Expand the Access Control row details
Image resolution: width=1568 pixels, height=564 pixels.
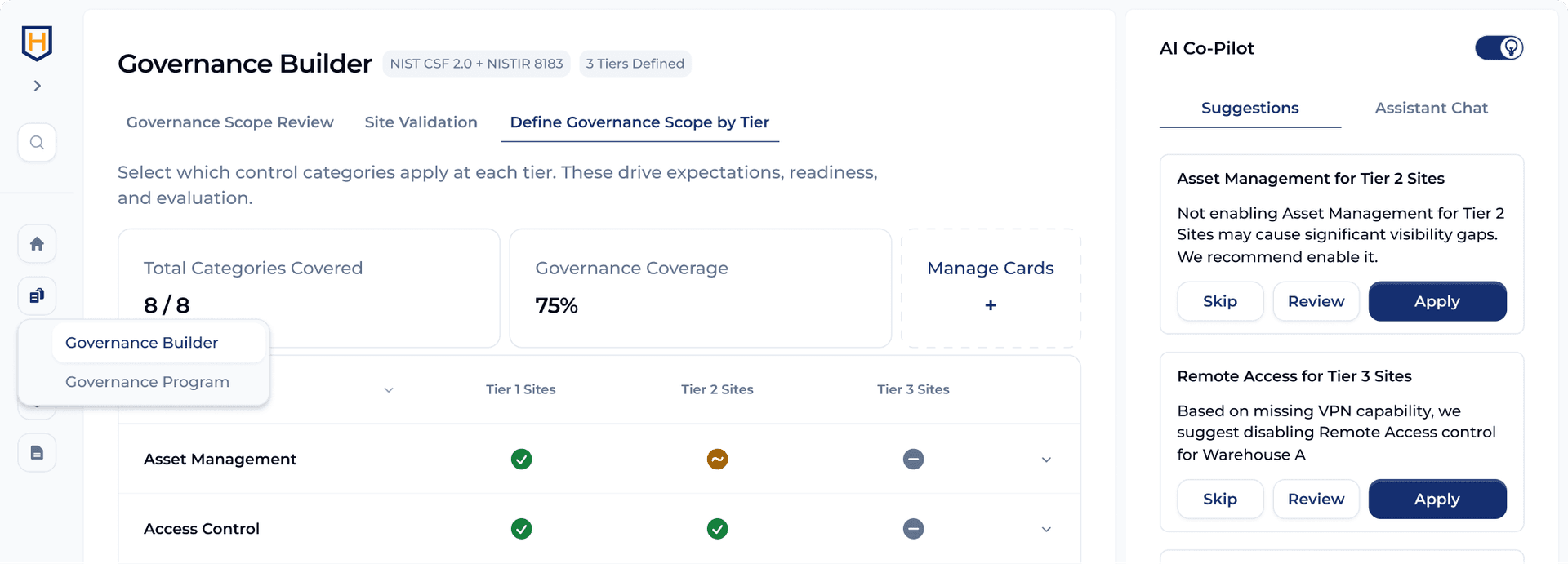(1045, 529)
